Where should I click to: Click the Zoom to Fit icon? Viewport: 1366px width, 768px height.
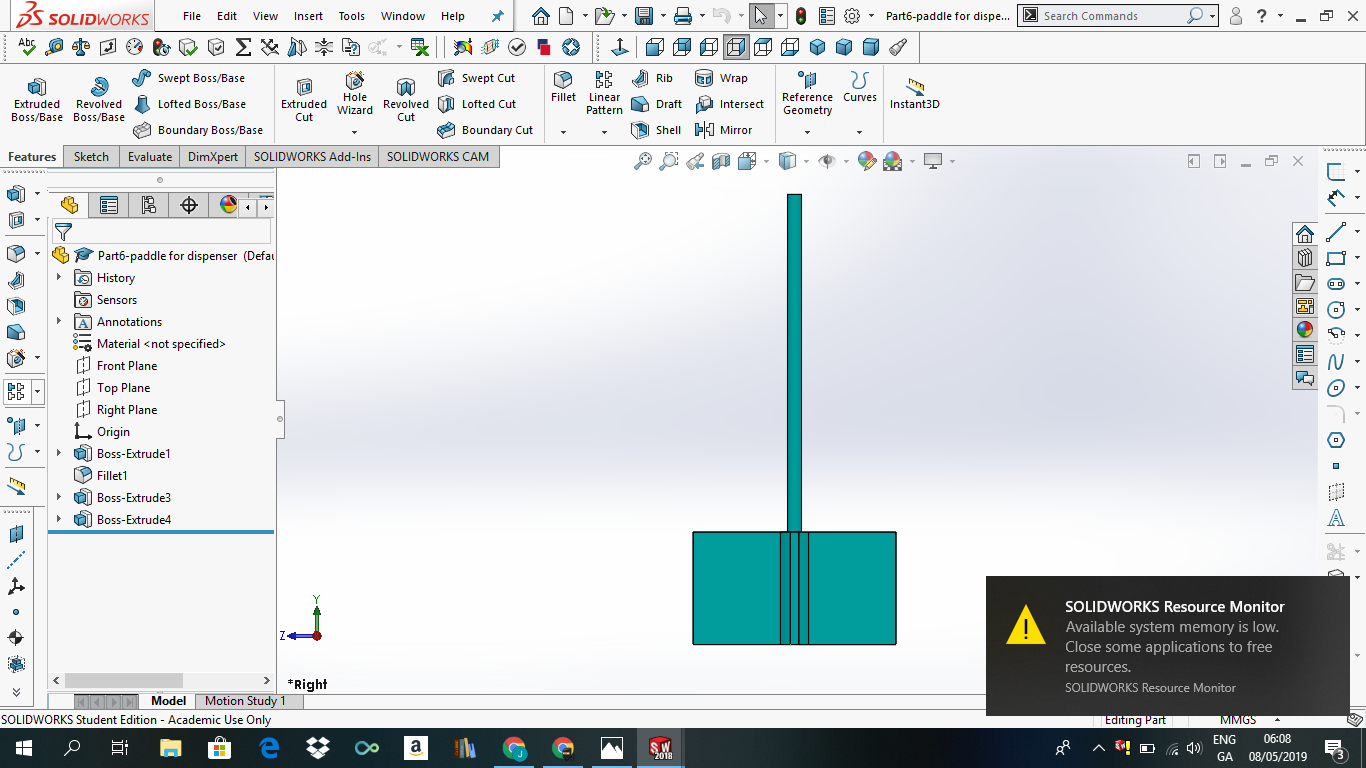click(643, 161)
